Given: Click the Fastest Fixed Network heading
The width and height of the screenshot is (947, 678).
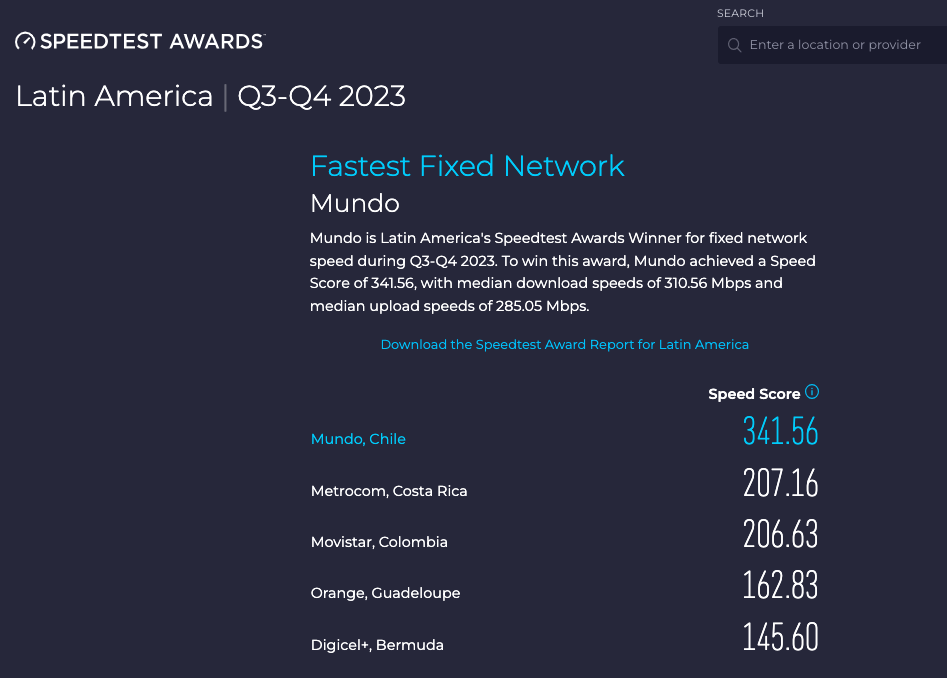Looking at the screenshot, I should coord(467,166).
